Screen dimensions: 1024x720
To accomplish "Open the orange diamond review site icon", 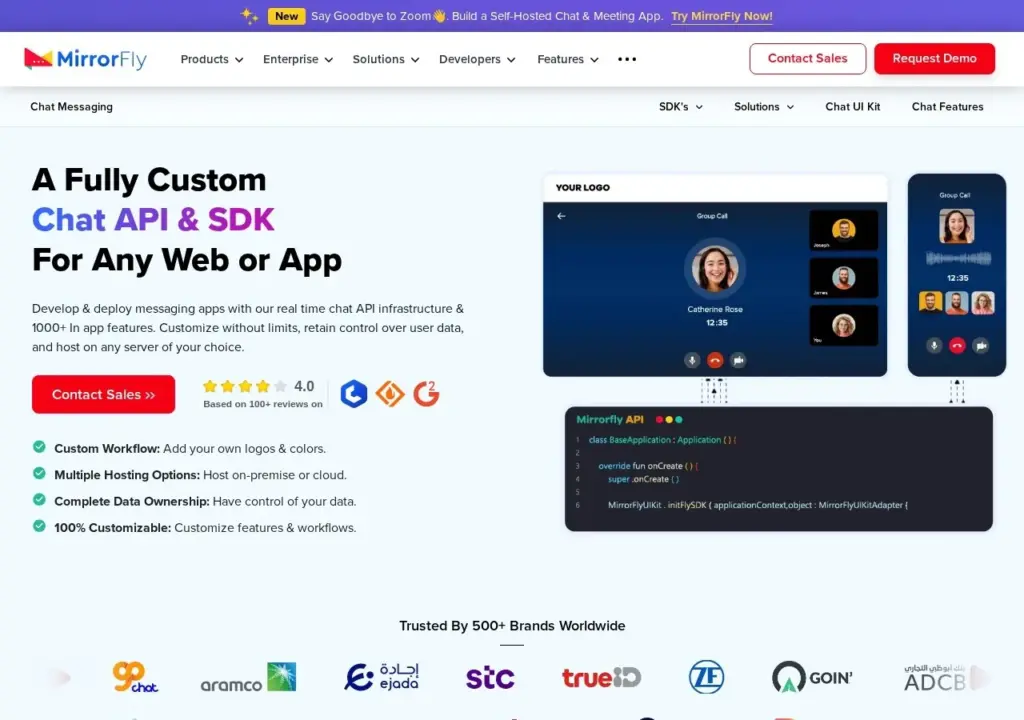I will [390, 393].
